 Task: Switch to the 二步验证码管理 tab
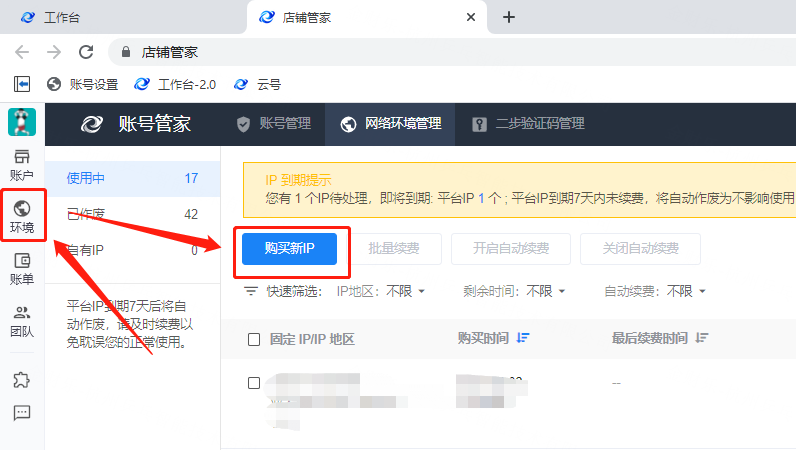(528, 124)
